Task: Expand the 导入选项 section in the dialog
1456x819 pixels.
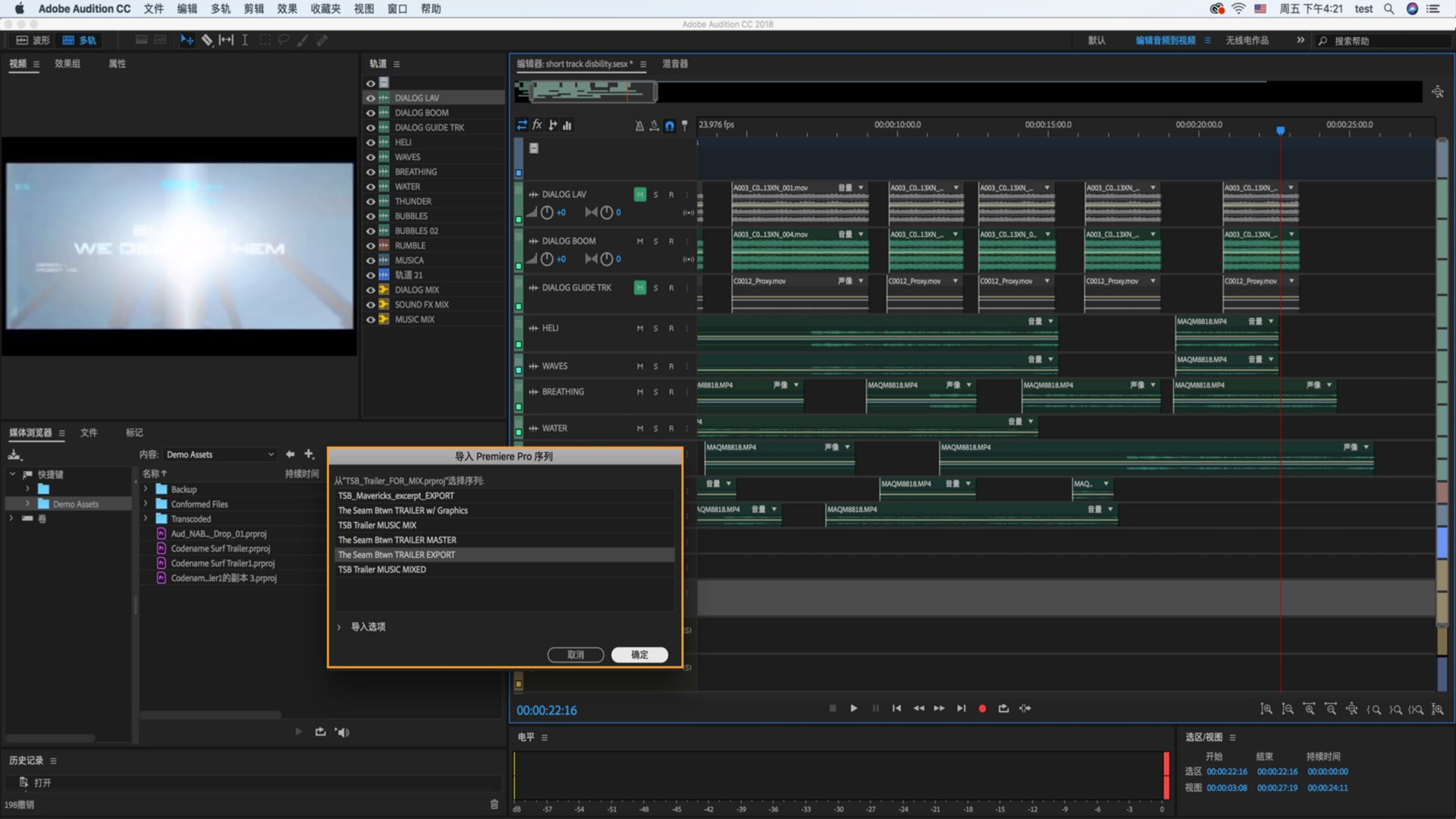Action: pyautogui.click(x=366, y=626)
